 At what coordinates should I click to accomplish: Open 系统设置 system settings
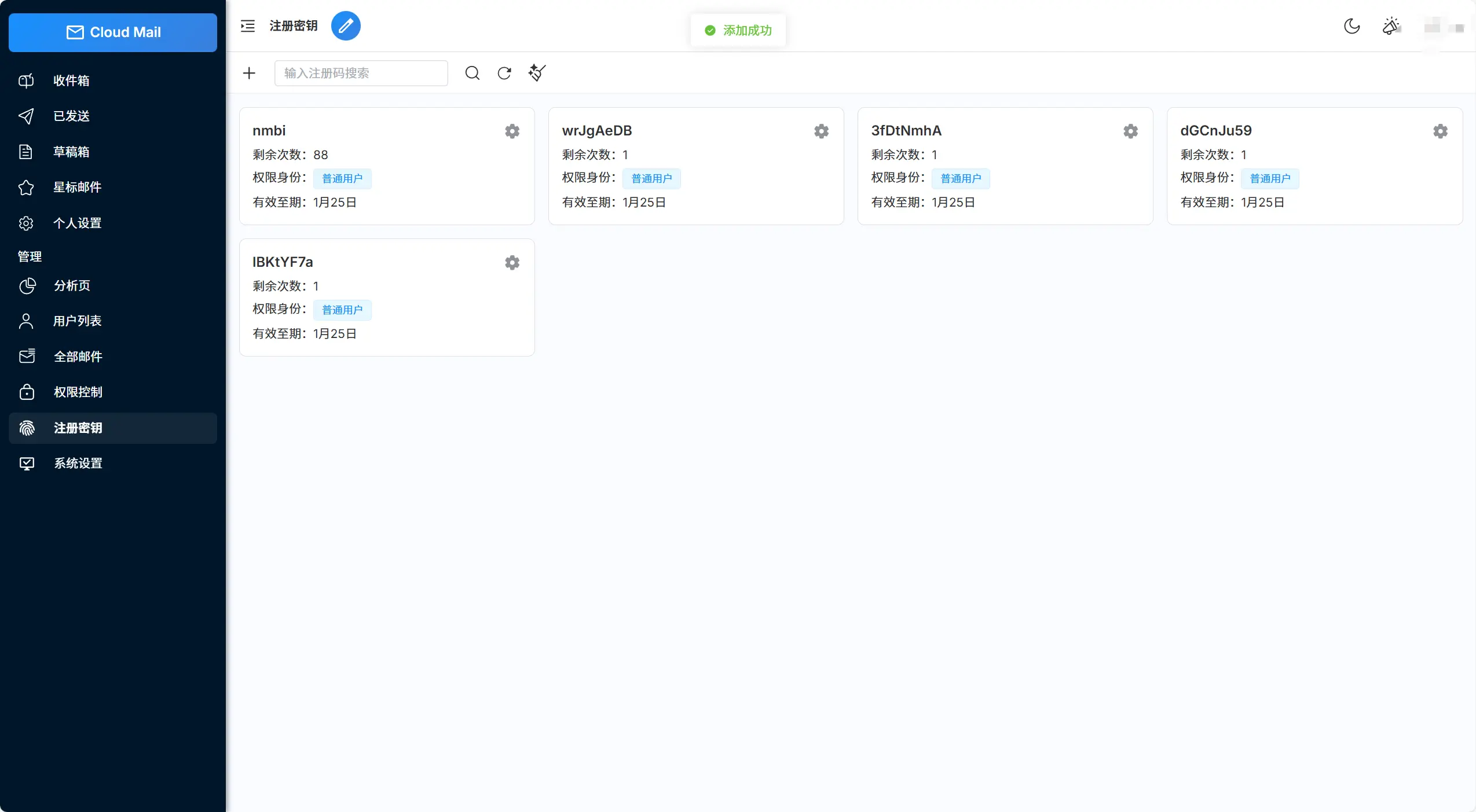pos(113,464)
